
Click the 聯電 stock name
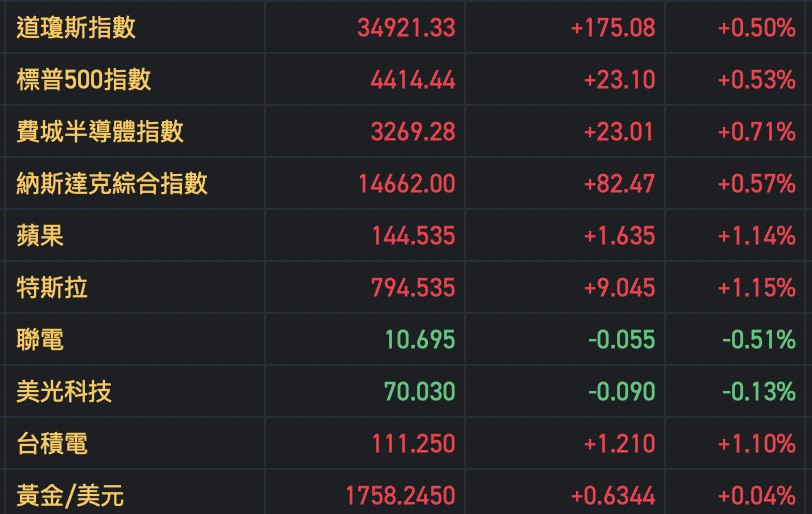[x=40, y=340]
